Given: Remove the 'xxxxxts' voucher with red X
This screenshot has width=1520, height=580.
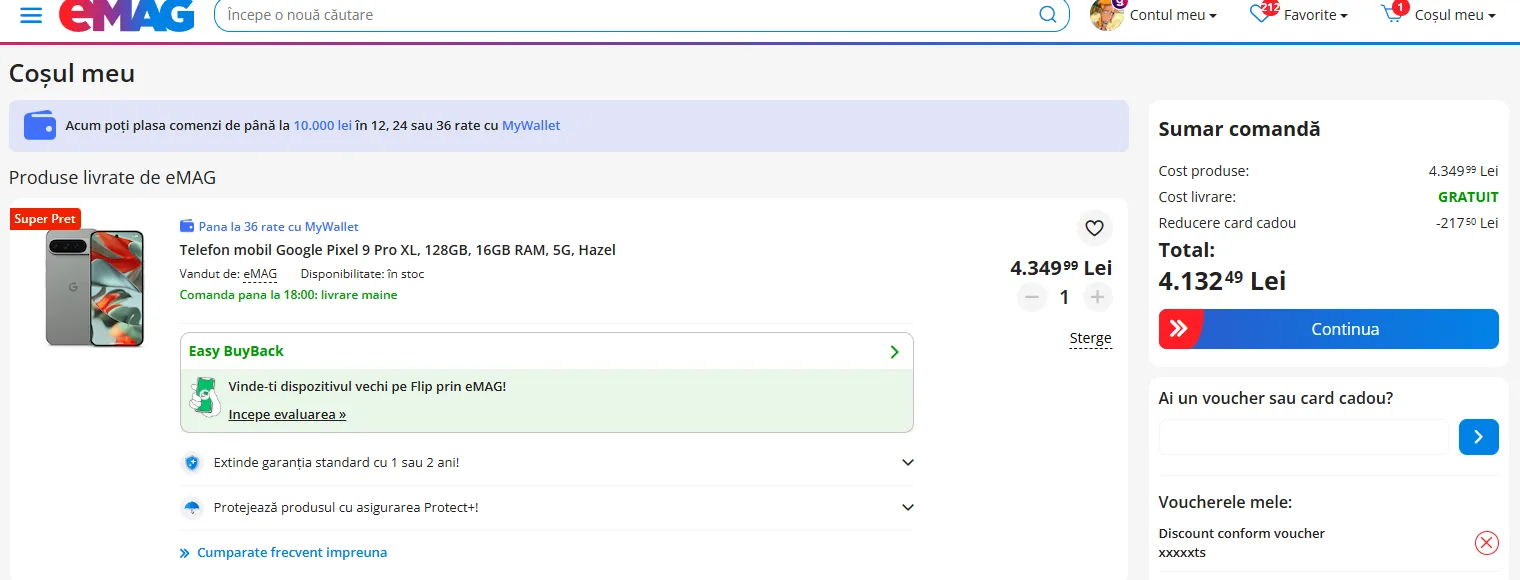Looking at the screenshot, I should tap(1486, 543).
